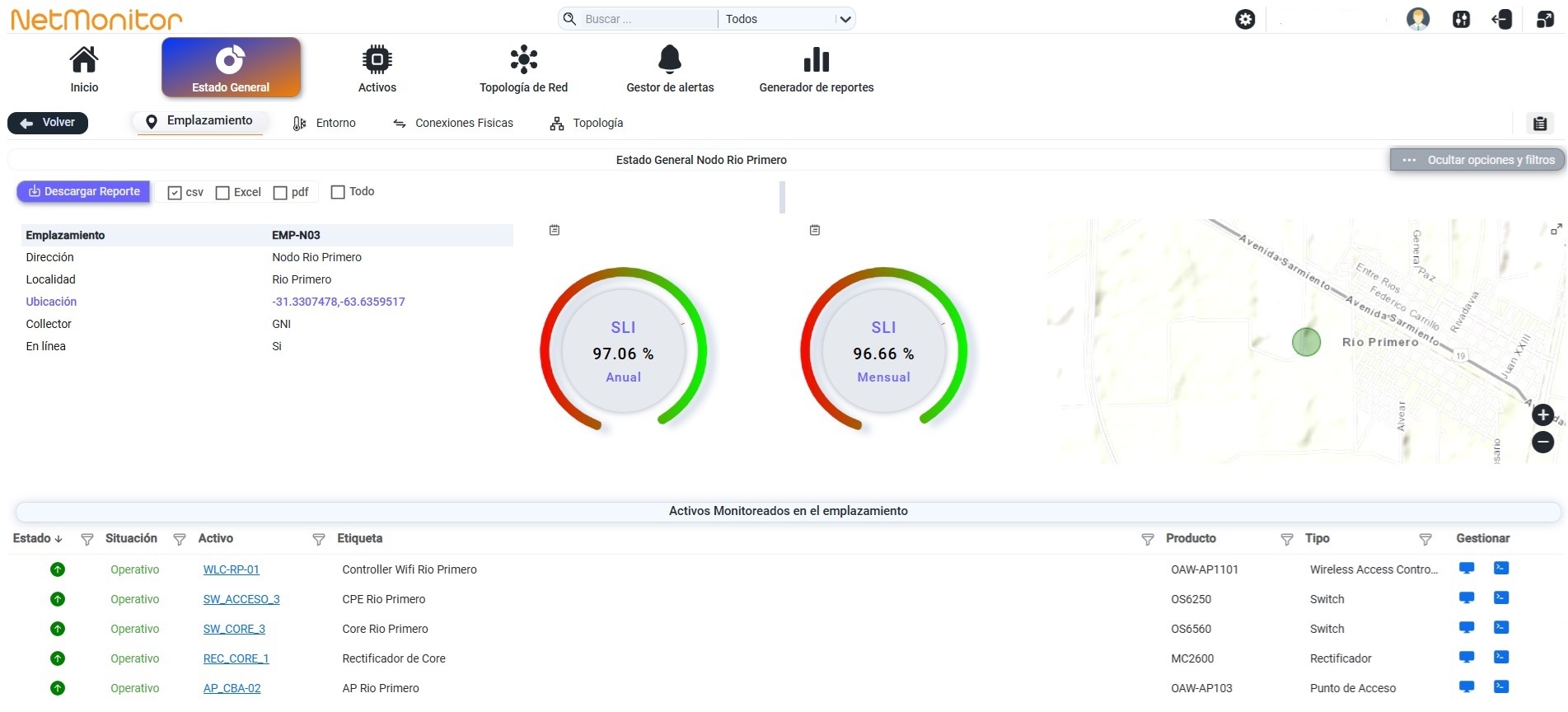Enable the Excel format checkbox
Viewport: 1568px width, 712px height.
222,193
